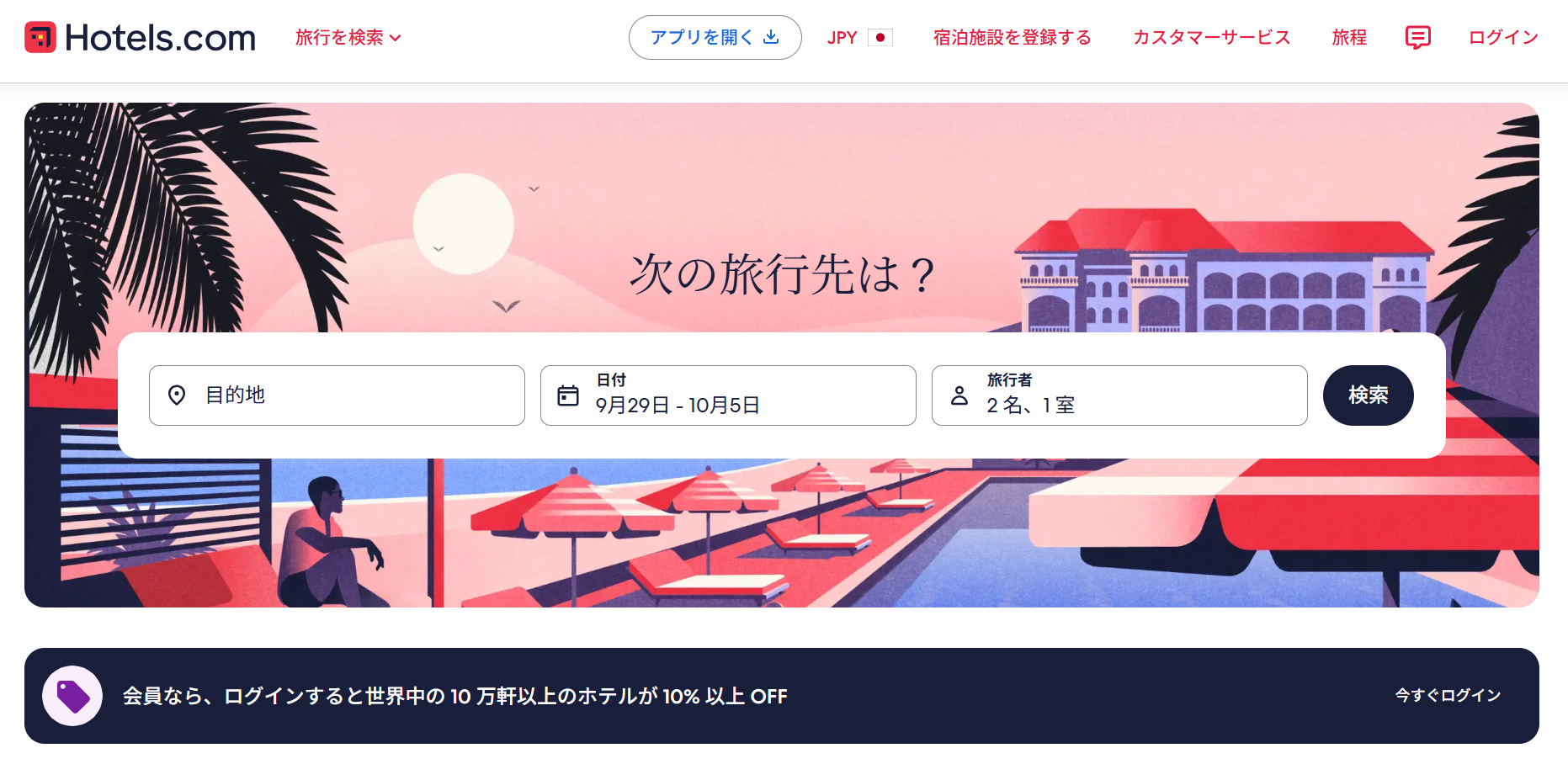This screenshot has height=764, width=1568.
Task: Select the JPY currency setting
Action: [x=859, y=37]
